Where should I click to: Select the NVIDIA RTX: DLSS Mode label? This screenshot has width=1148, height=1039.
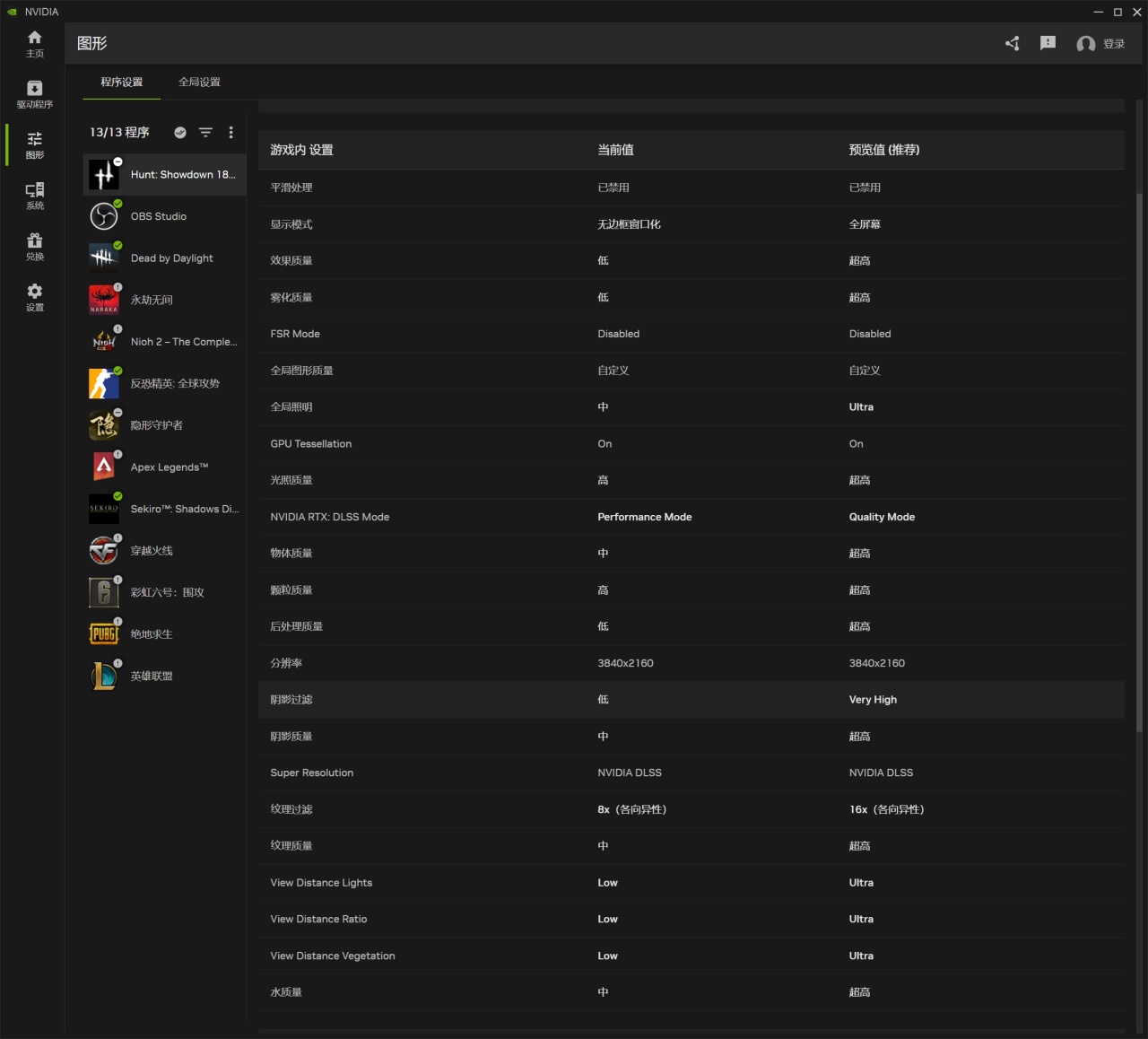pos(330,517)
